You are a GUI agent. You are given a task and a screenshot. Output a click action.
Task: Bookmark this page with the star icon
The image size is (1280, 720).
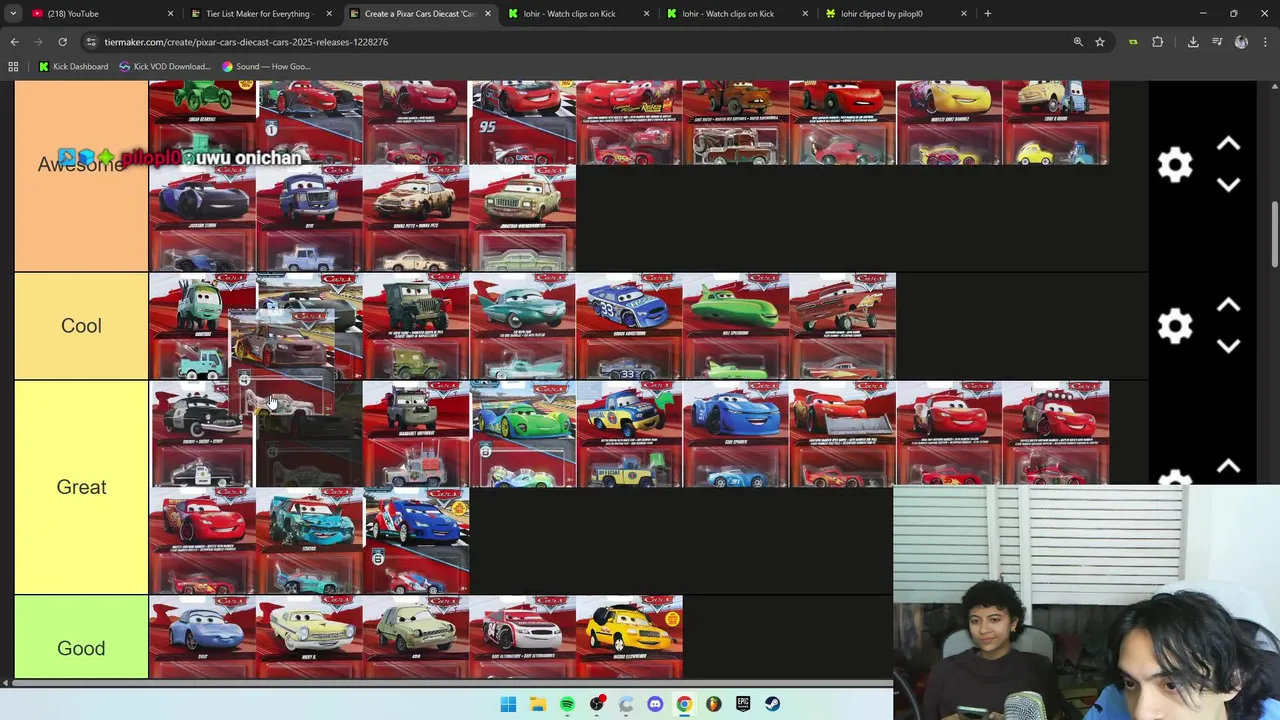point(1100,42)
